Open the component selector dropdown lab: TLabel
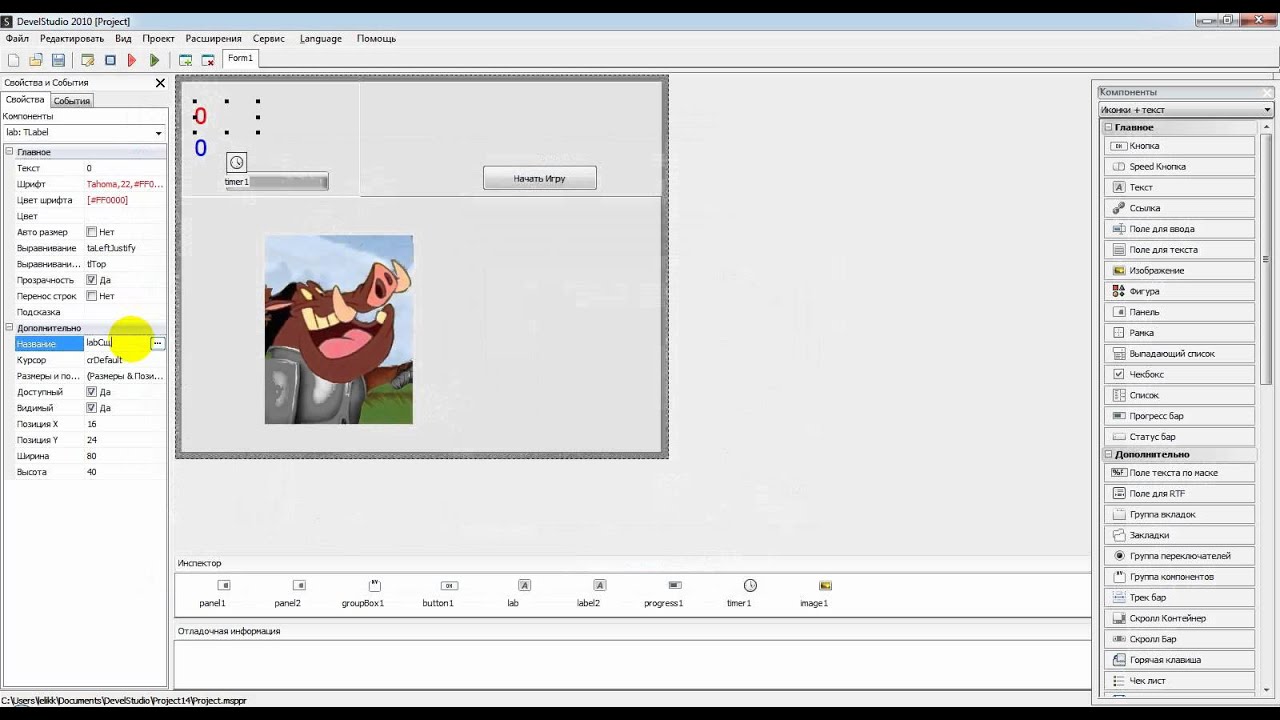This screenshot has height=720, width=1280. click(84, 132)
